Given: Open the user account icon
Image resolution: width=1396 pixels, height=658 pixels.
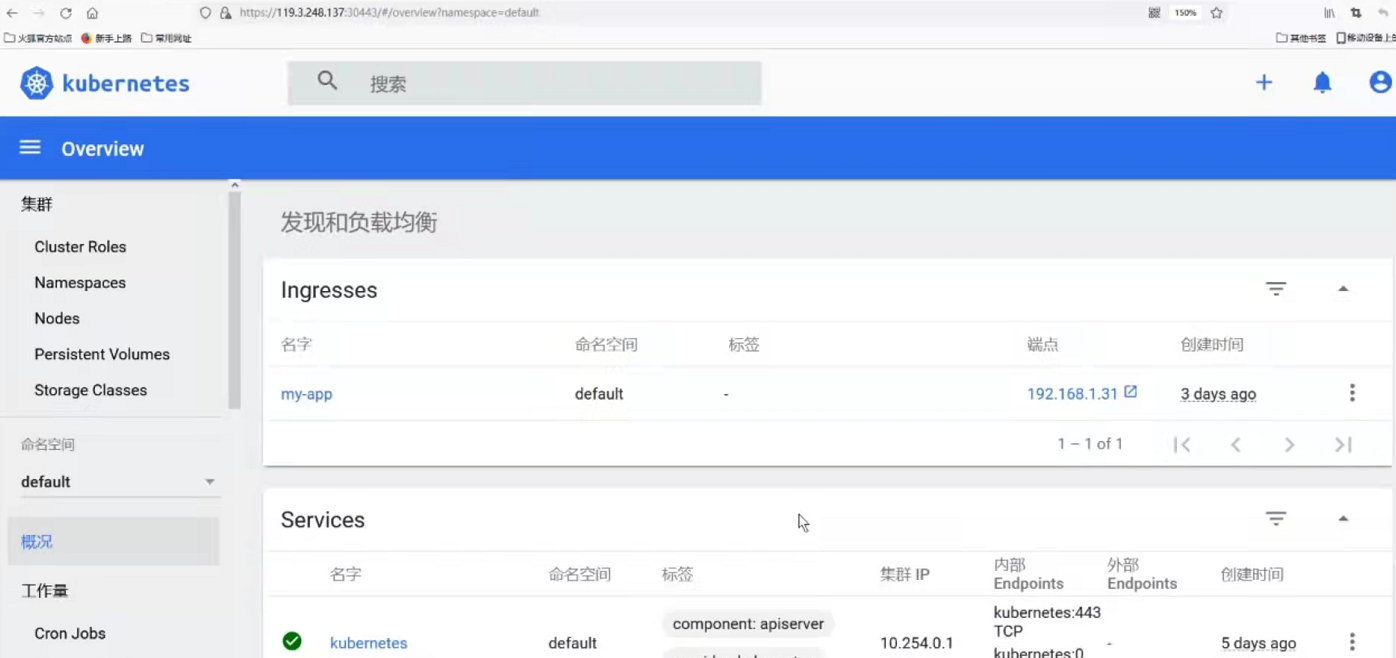Looking at the screenshot, I should (1381, 83).
